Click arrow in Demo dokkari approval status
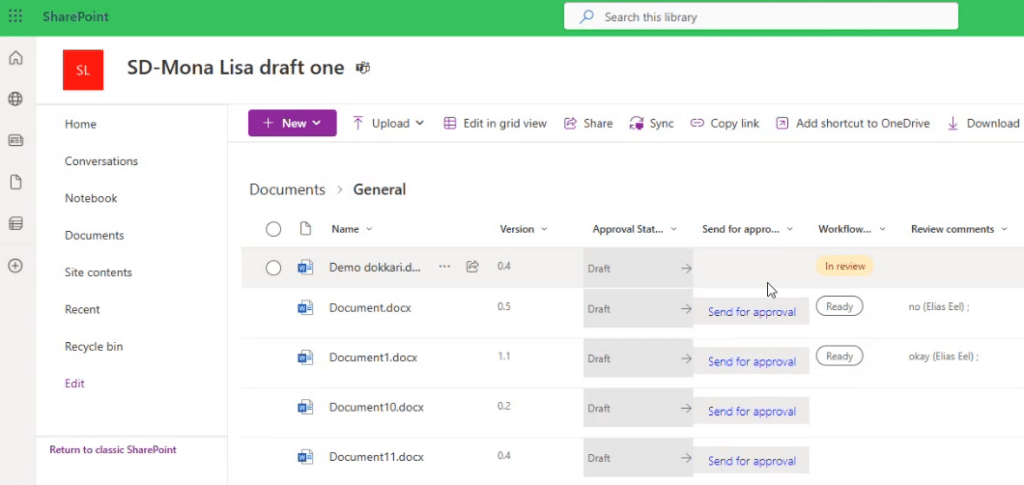 tap(686, 268)
